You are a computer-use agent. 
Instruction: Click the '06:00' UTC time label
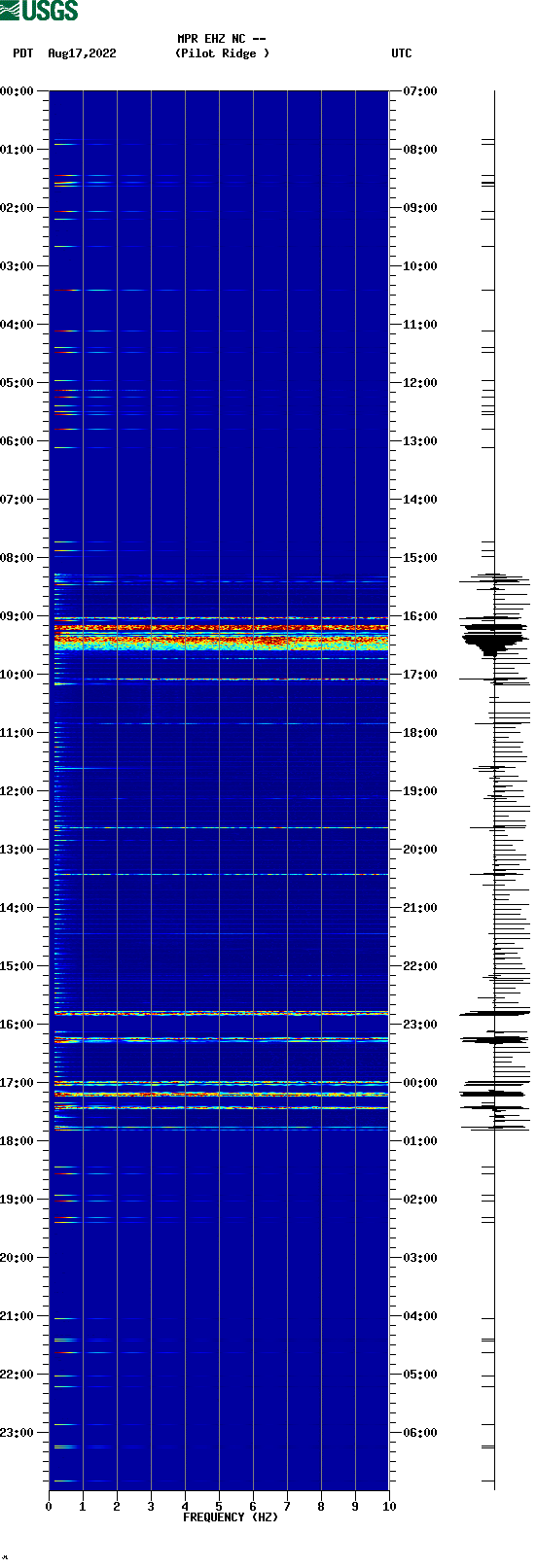tap(420, 1433)
